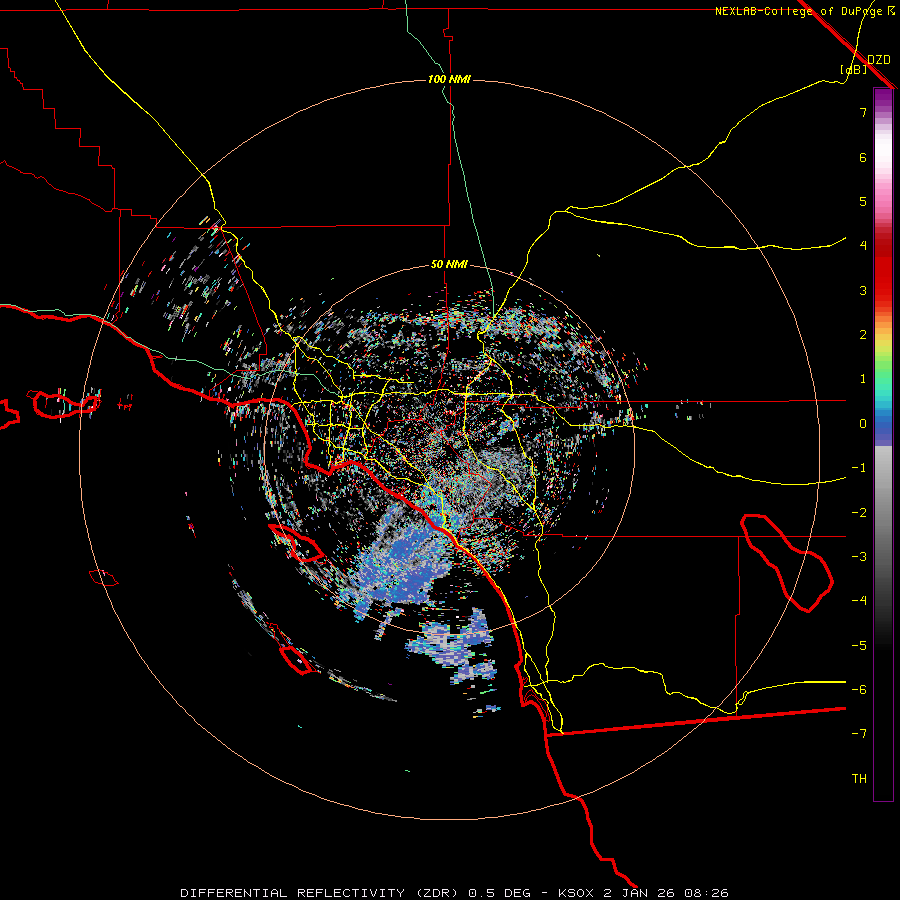Click the TH threshold label on the scale
Screen dimensions: 900x900
tap(859, 779)
